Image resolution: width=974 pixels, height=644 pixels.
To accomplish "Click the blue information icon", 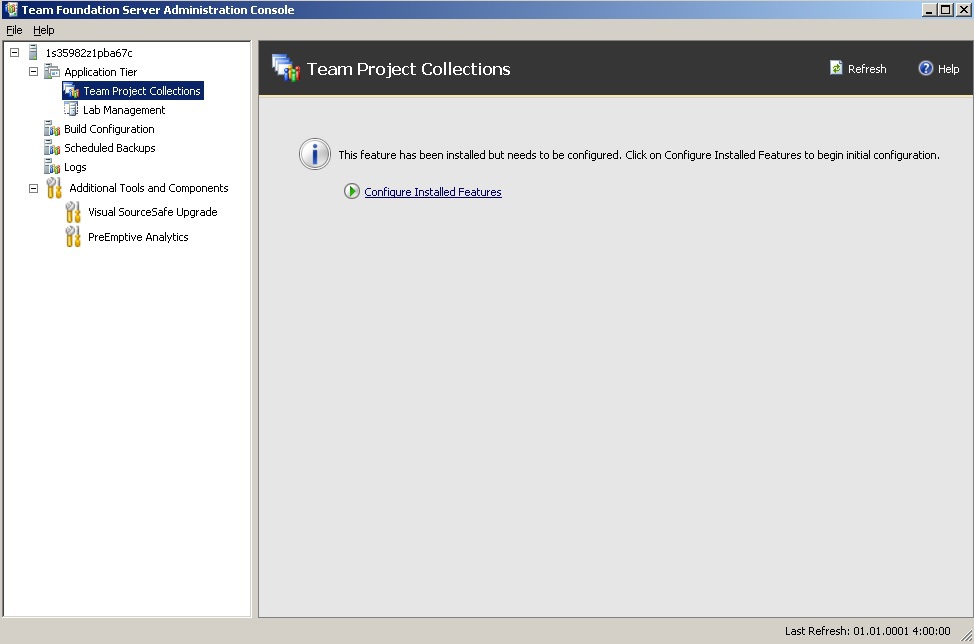I will coord(315,154).
